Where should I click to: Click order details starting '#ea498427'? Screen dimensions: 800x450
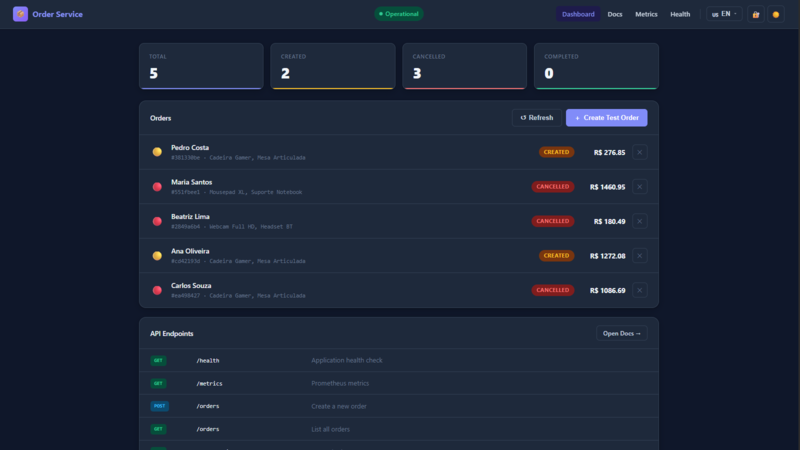(x=238, y=296)
